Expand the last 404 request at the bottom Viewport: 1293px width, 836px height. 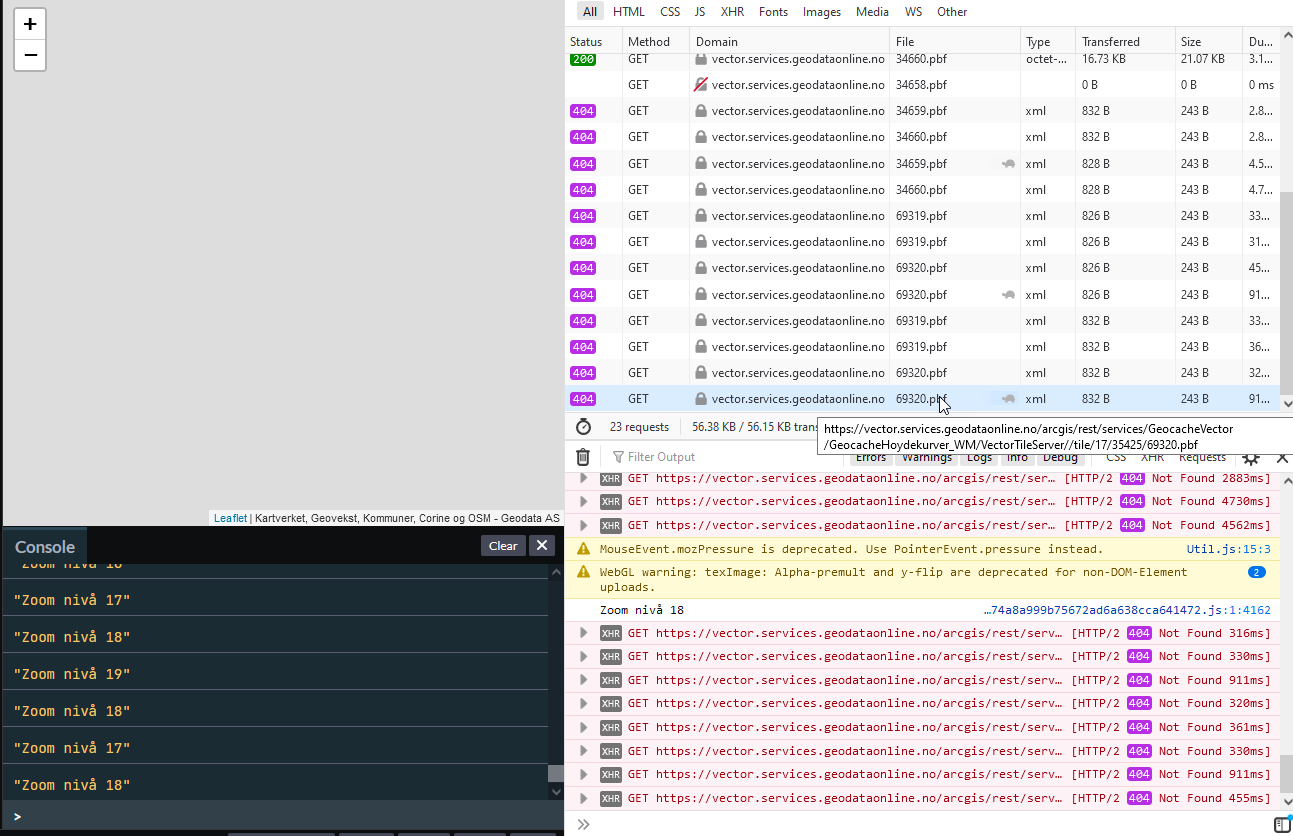pyautogui.click(x=583, y=798)
